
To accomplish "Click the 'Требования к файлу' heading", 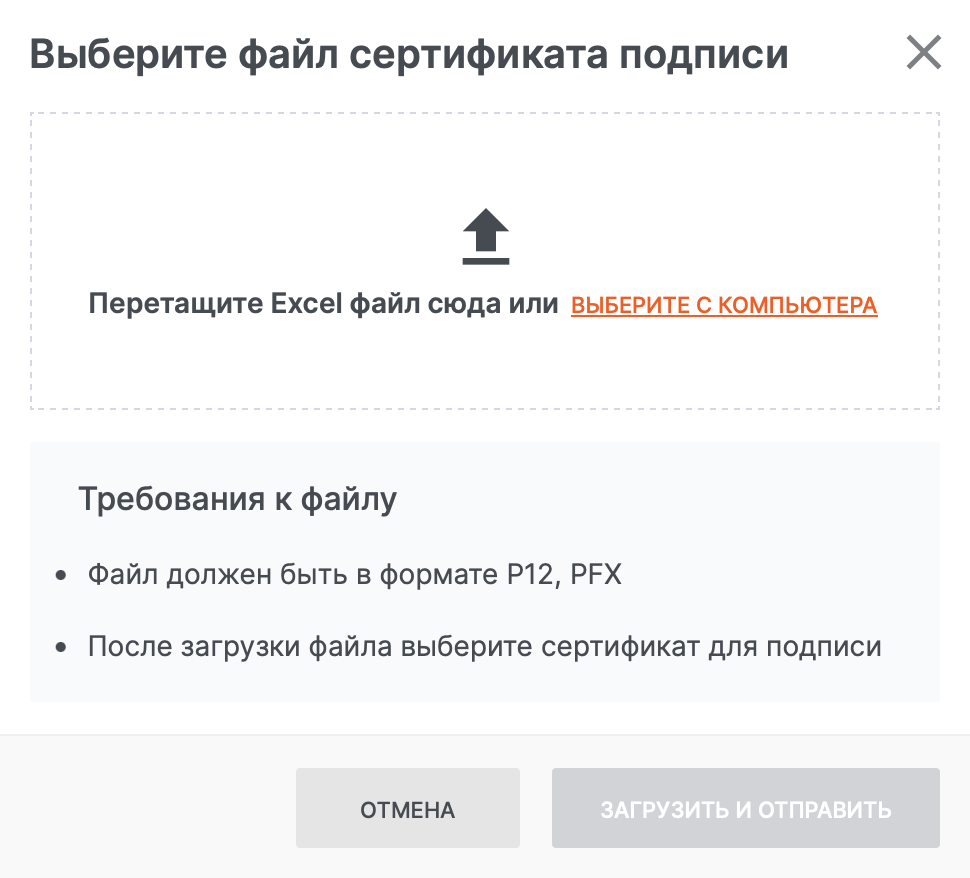I will pos(237,498).
